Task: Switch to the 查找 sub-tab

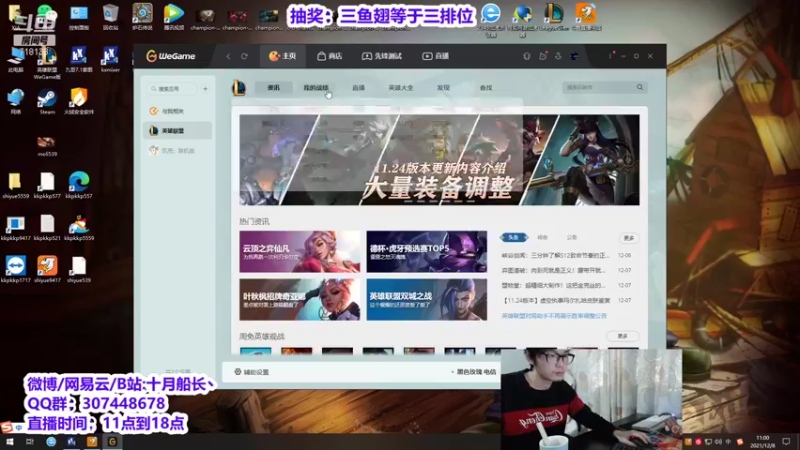Action: 486,88
